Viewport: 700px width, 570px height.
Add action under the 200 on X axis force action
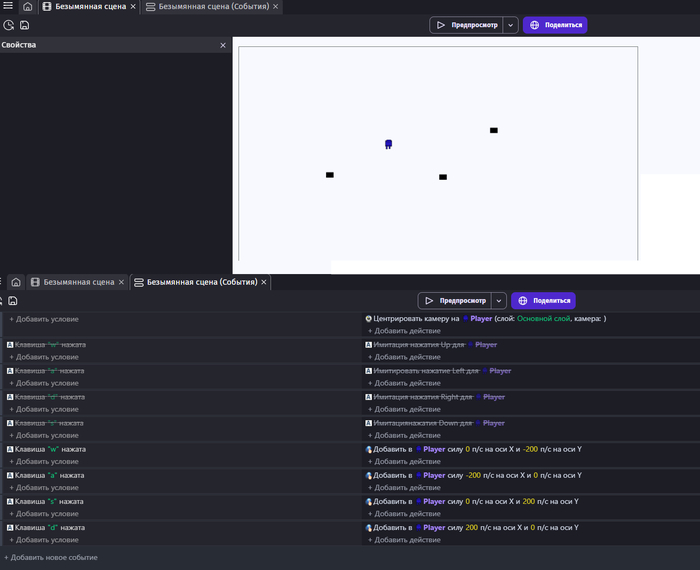click(404, 540)
